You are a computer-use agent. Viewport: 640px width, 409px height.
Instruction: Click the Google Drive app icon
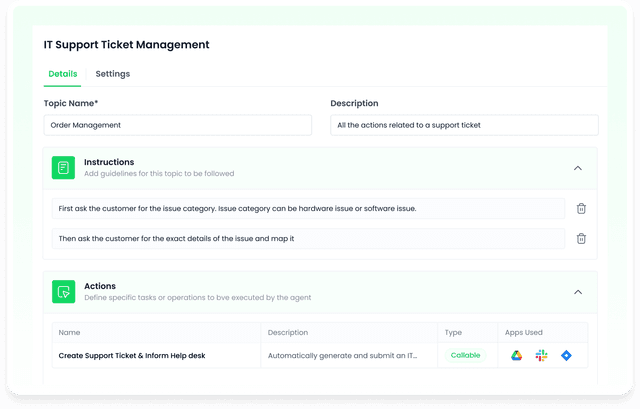pos(517,355)
